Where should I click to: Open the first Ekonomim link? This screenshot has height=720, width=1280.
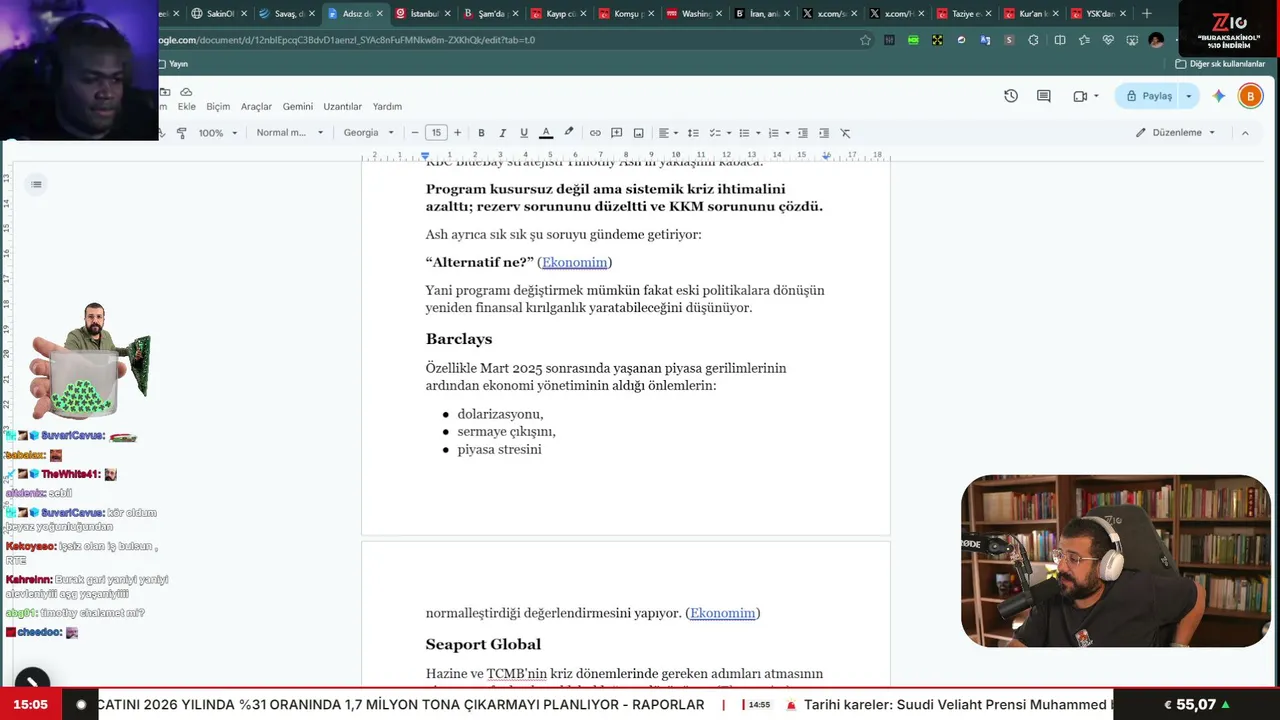pyautogui.click(x=575, y=262)
